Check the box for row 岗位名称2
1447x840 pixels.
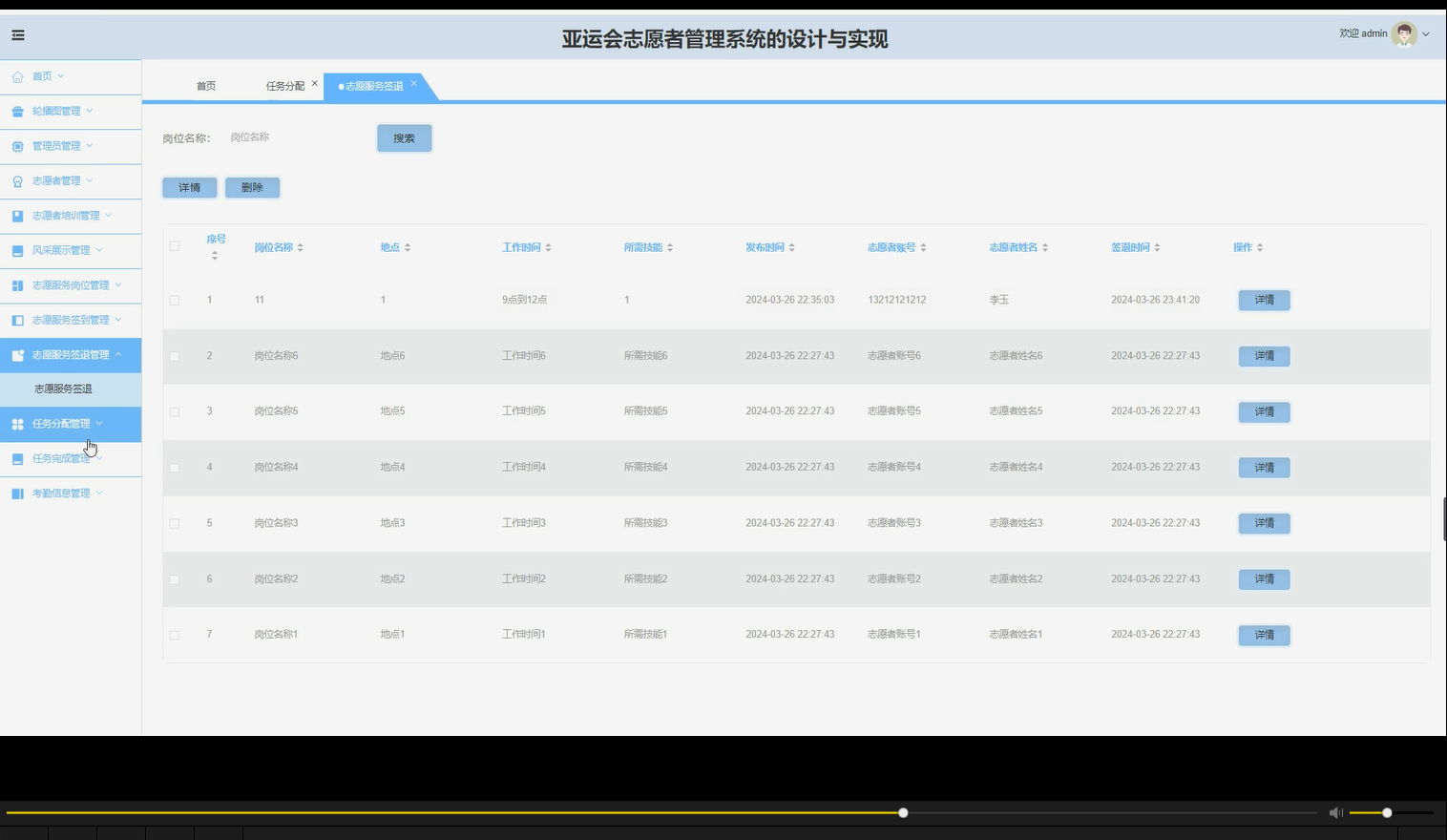click(x=175, y=579)
